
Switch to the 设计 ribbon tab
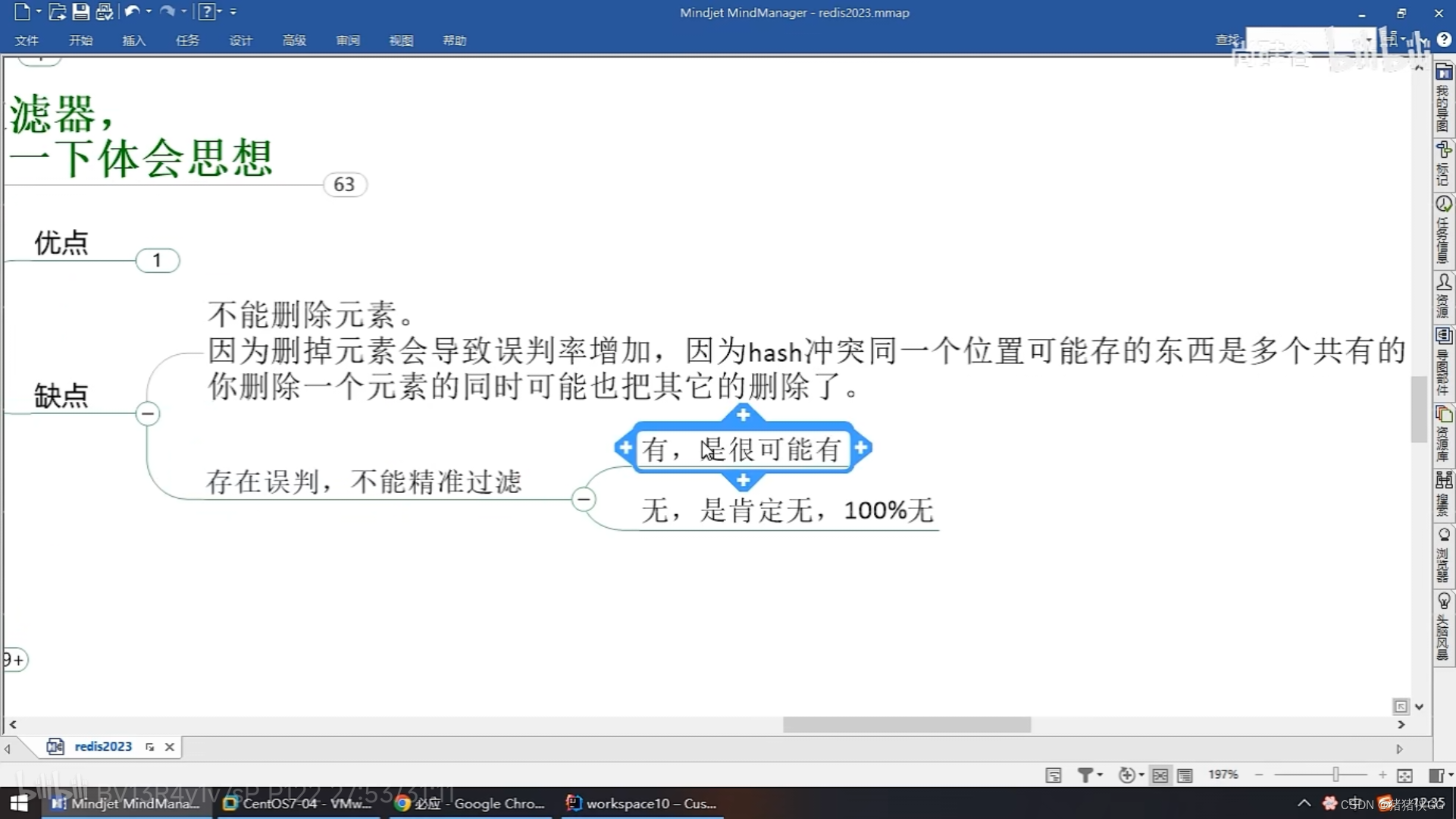pyautogui.click(x=240, y=40)
